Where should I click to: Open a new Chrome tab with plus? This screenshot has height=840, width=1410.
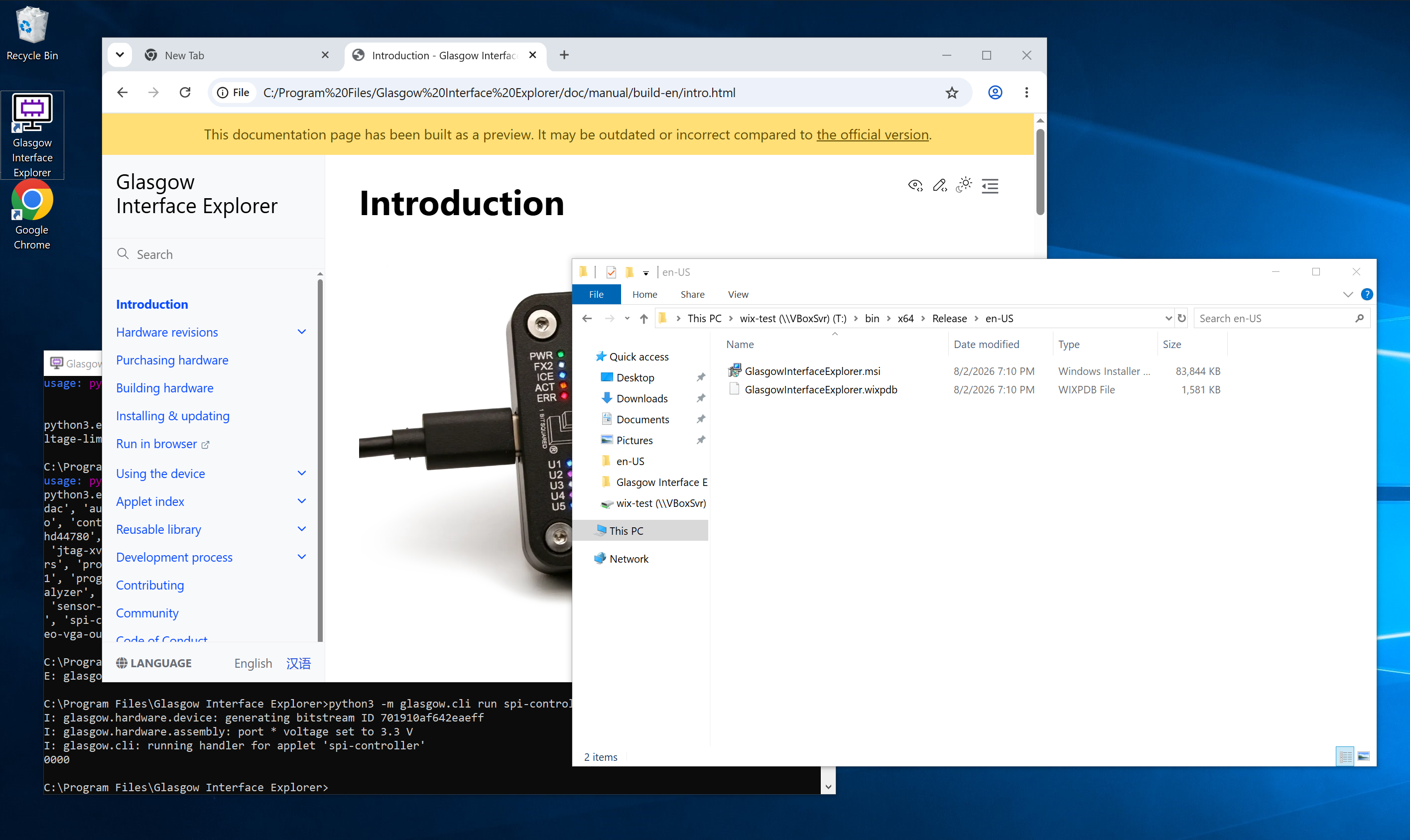coord(564,55)
